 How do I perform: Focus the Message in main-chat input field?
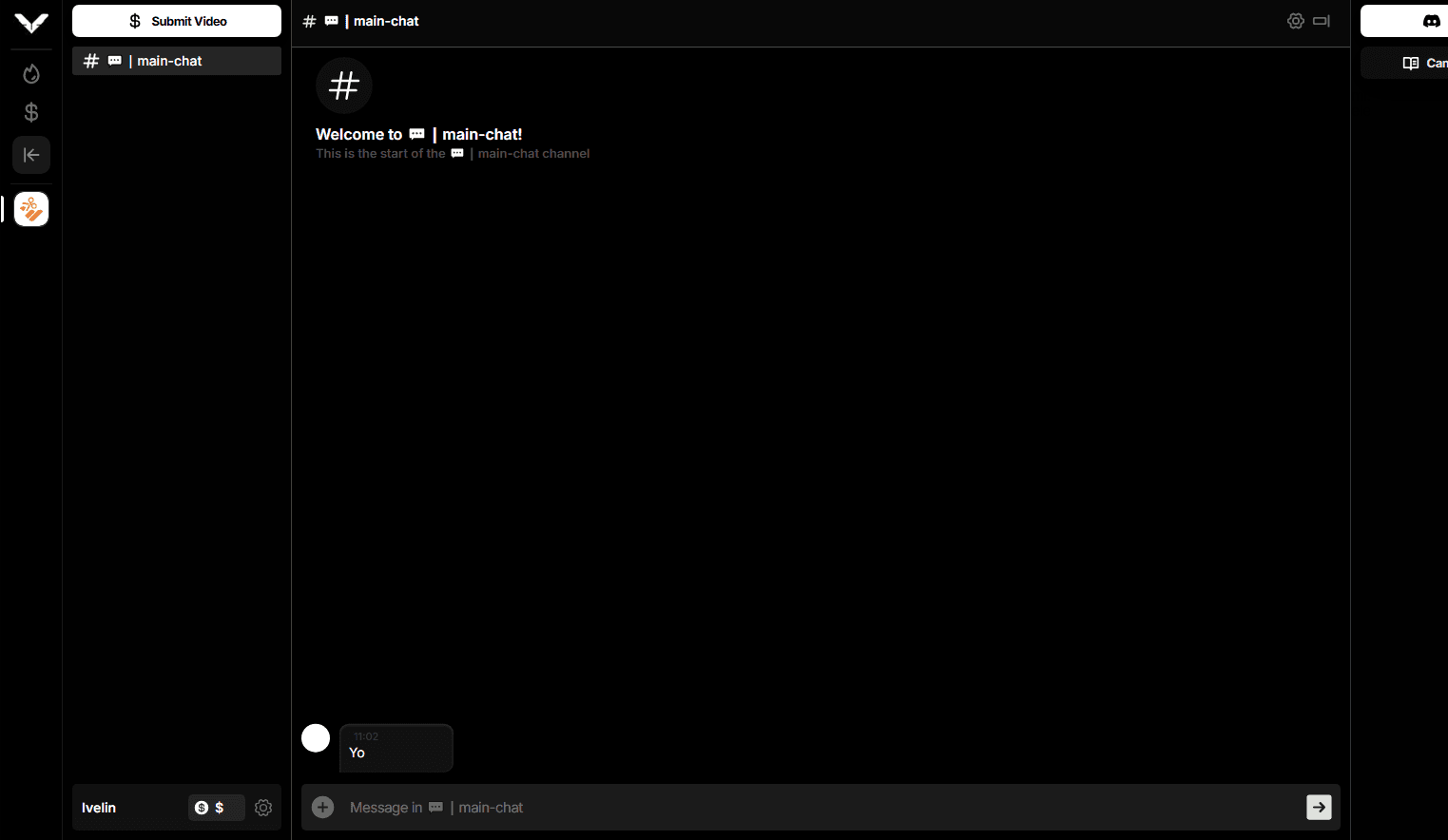click(x=820, y=808)
